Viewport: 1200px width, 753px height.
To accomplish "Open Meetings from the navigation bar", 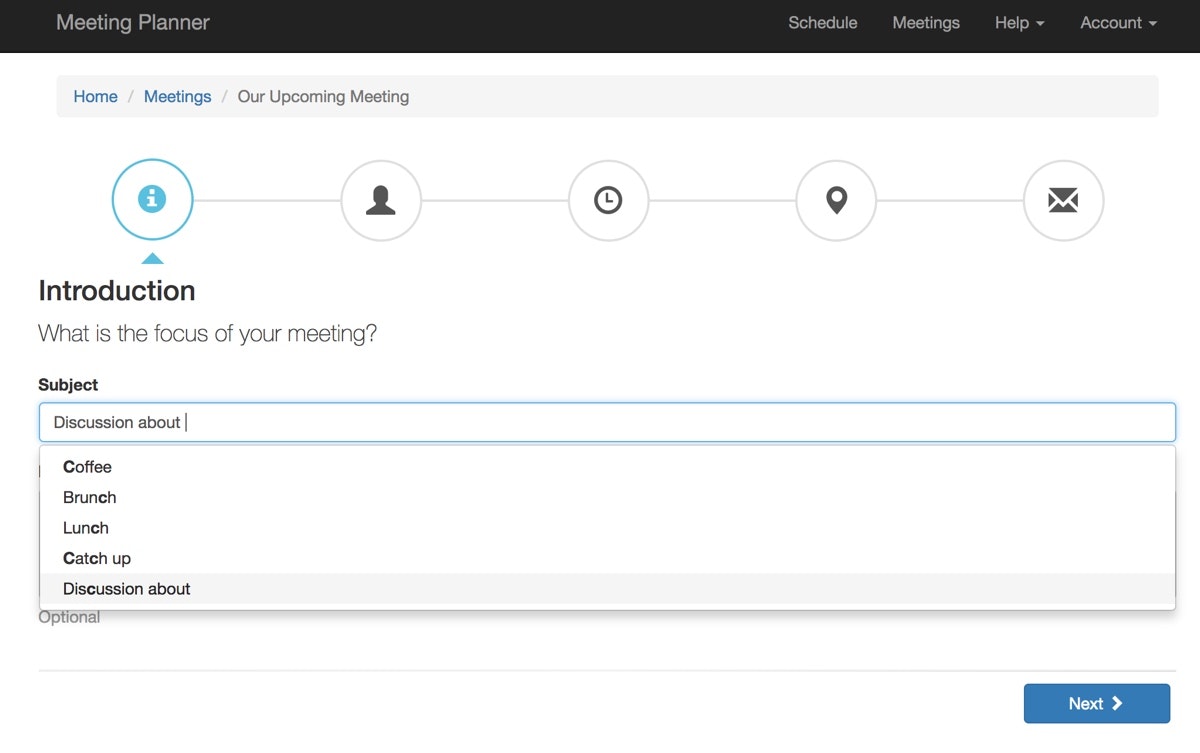I will 925,22.
